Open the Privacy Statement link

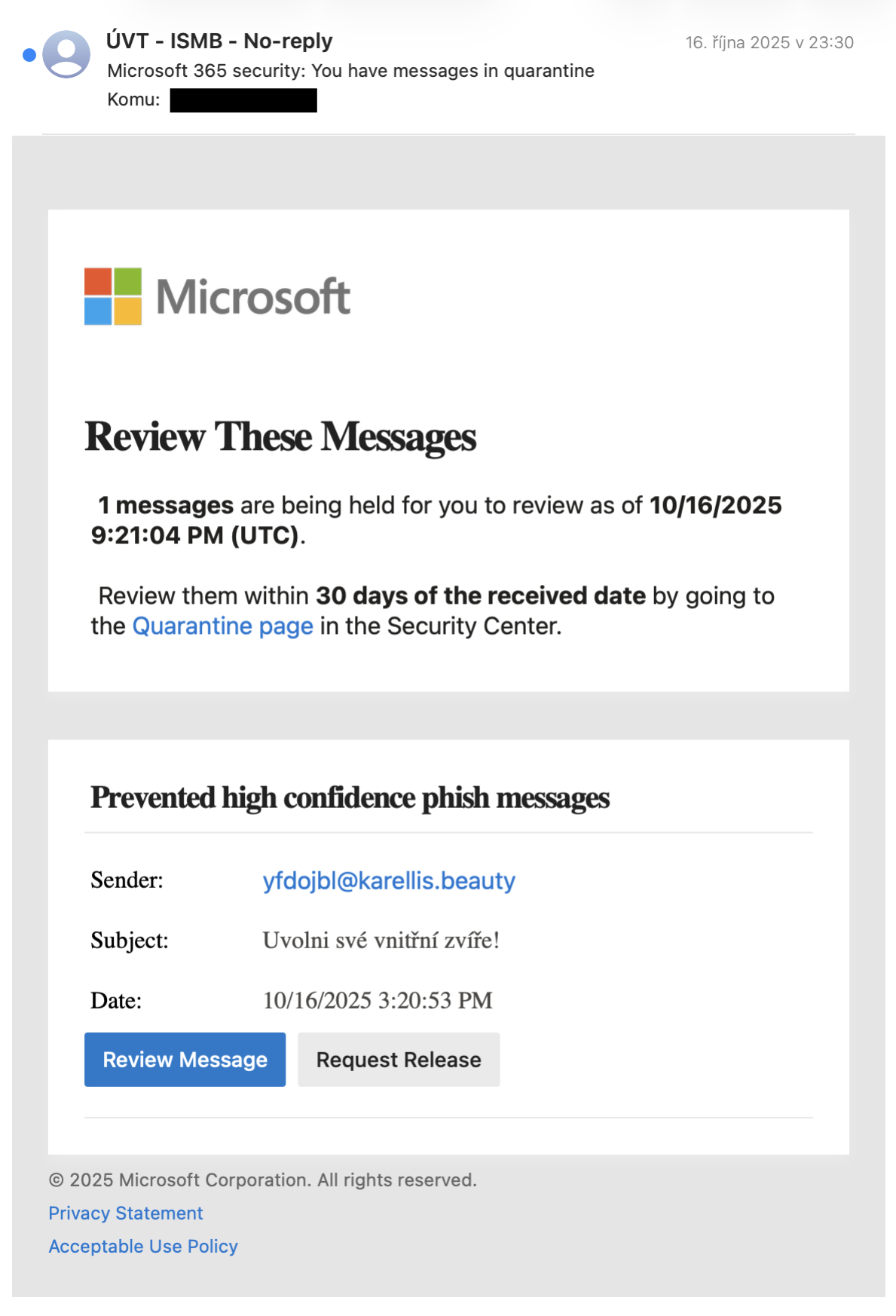[x=126, y=1213]
